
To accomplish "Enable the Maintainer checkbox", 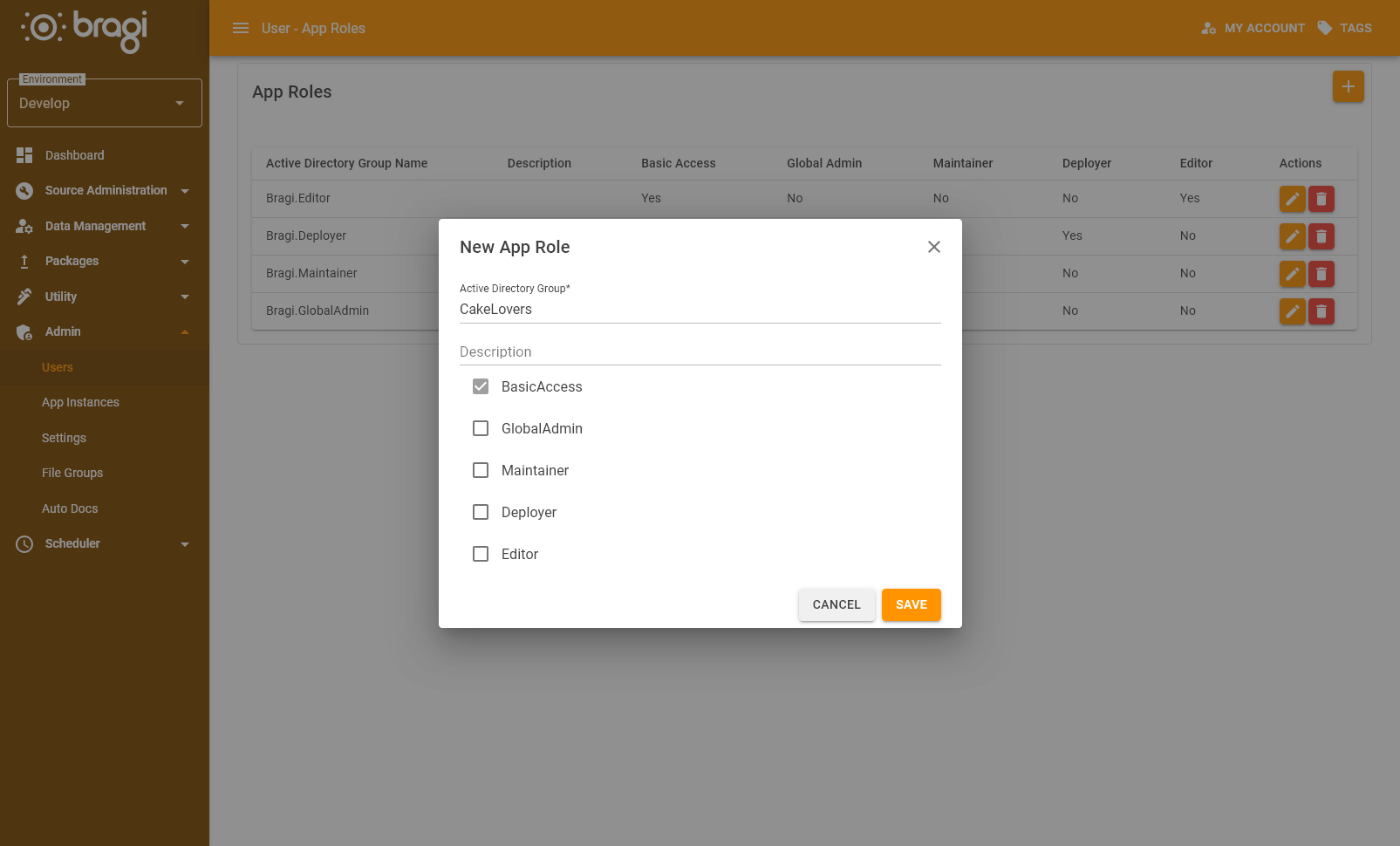I will point(481,470).
